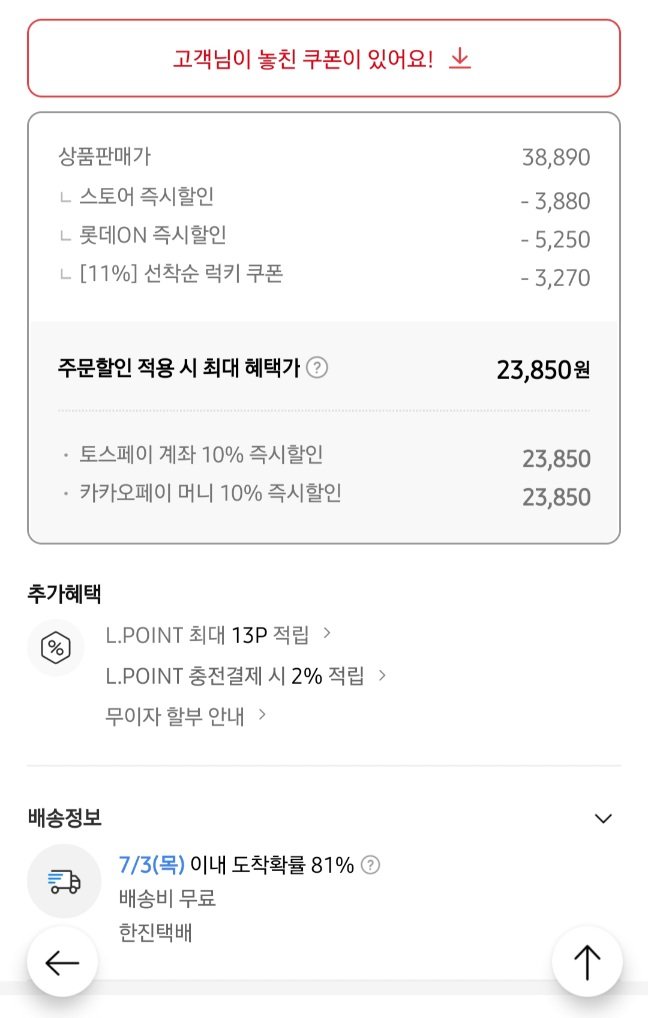This screenshot has height=1018, width=648.
Task: Open L.POINT 충전결제 시 2% 적립 details
Action: click(x=235, y=675)
